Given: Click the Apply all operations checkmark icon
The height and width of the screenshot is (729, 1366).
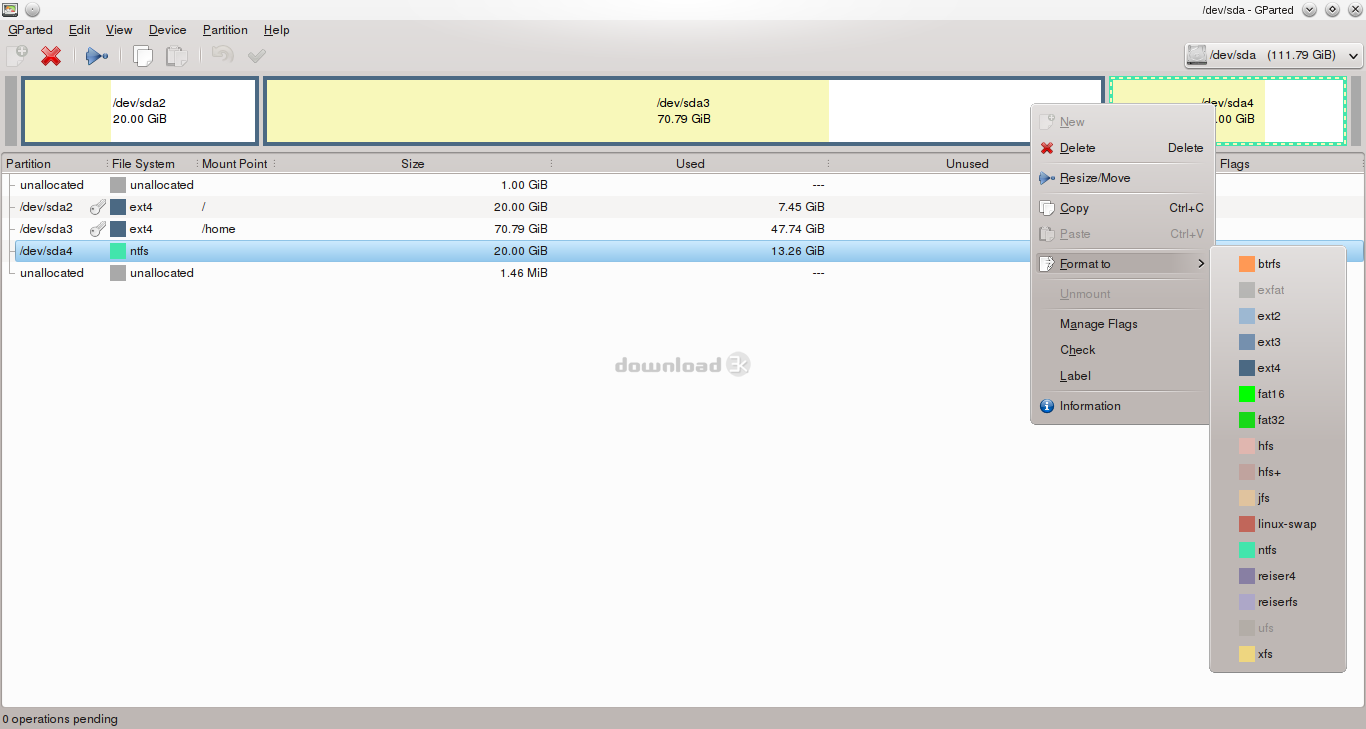Looking at the screenshot, I should click(257, 56).
